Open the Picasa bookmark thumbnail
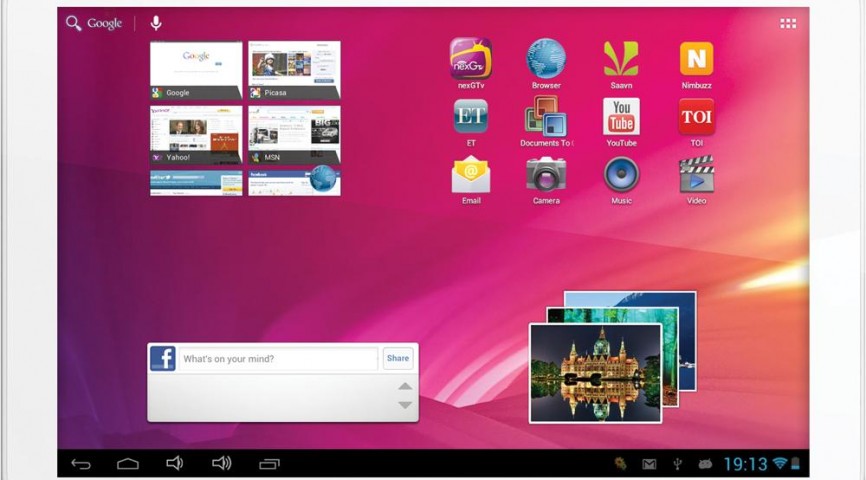Image resolution: width=866 pixels, height=480 pixels. tap(294, 69)
